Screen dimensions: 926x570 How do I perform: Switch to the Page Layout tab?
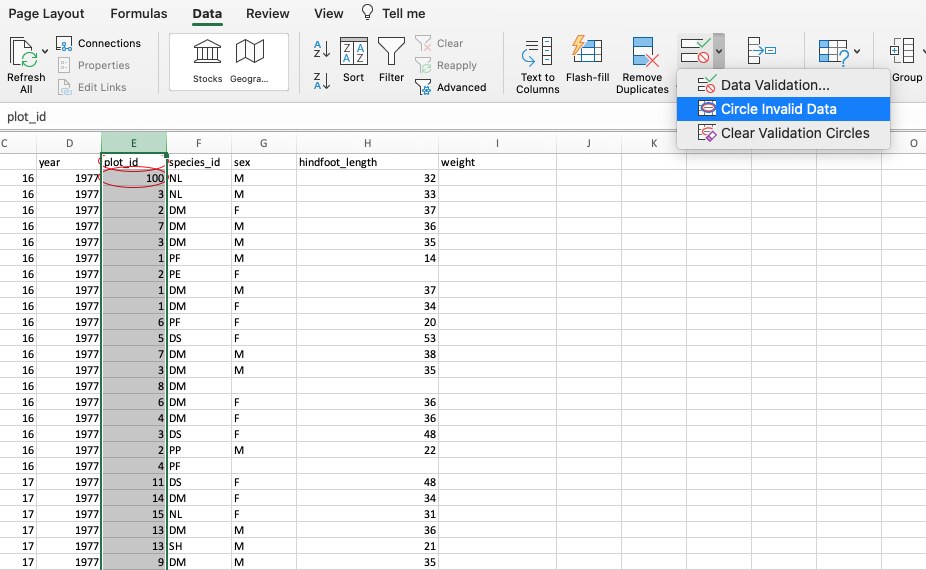46,14
